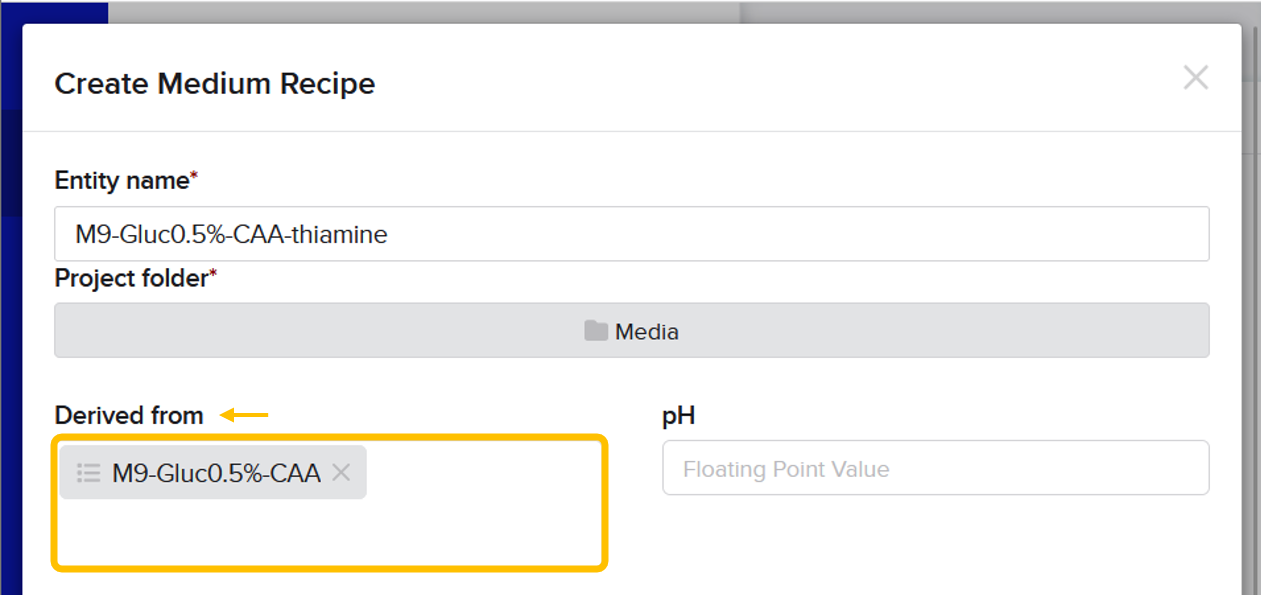Click the Derived from field label
The image size is (1261, 595).
click(x=129, y=415)
